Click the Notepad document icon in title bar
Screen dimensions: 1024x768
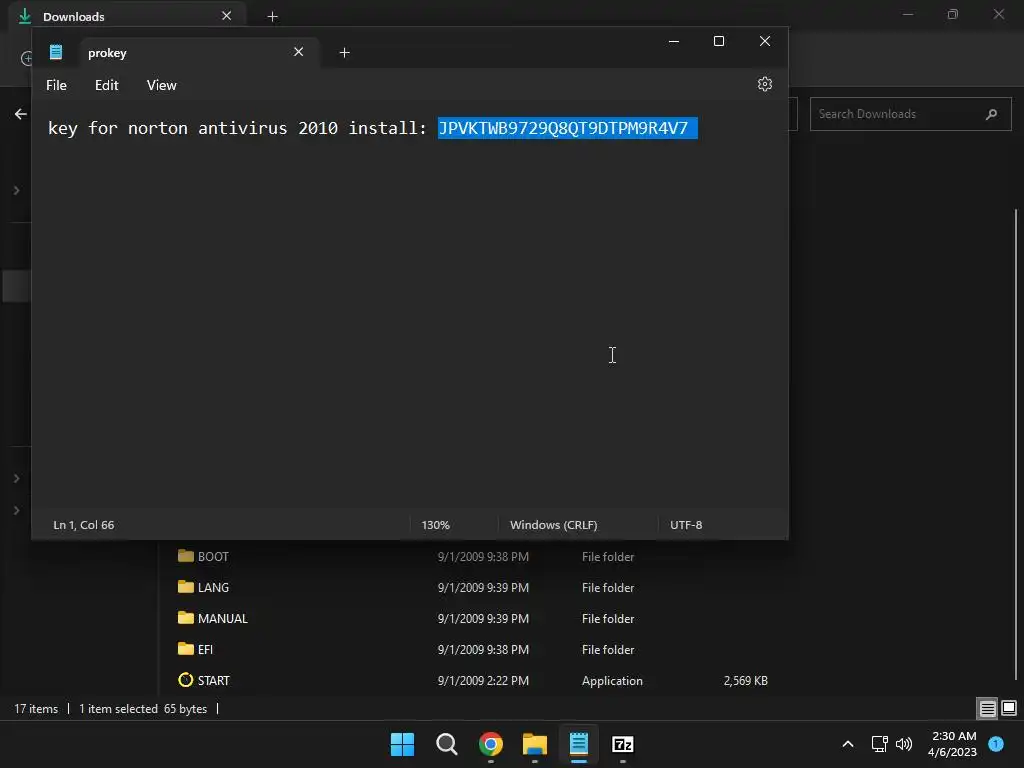point(56,52)
